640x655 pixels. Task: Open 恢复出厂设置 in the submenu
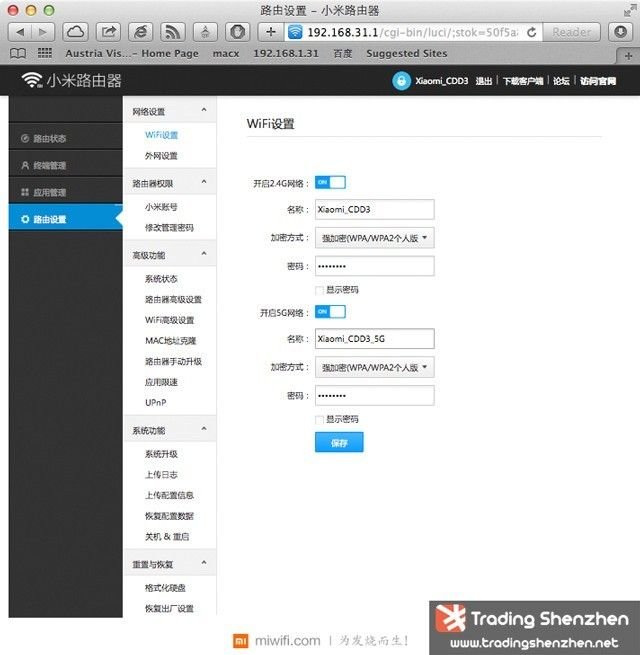click(169, 608)
